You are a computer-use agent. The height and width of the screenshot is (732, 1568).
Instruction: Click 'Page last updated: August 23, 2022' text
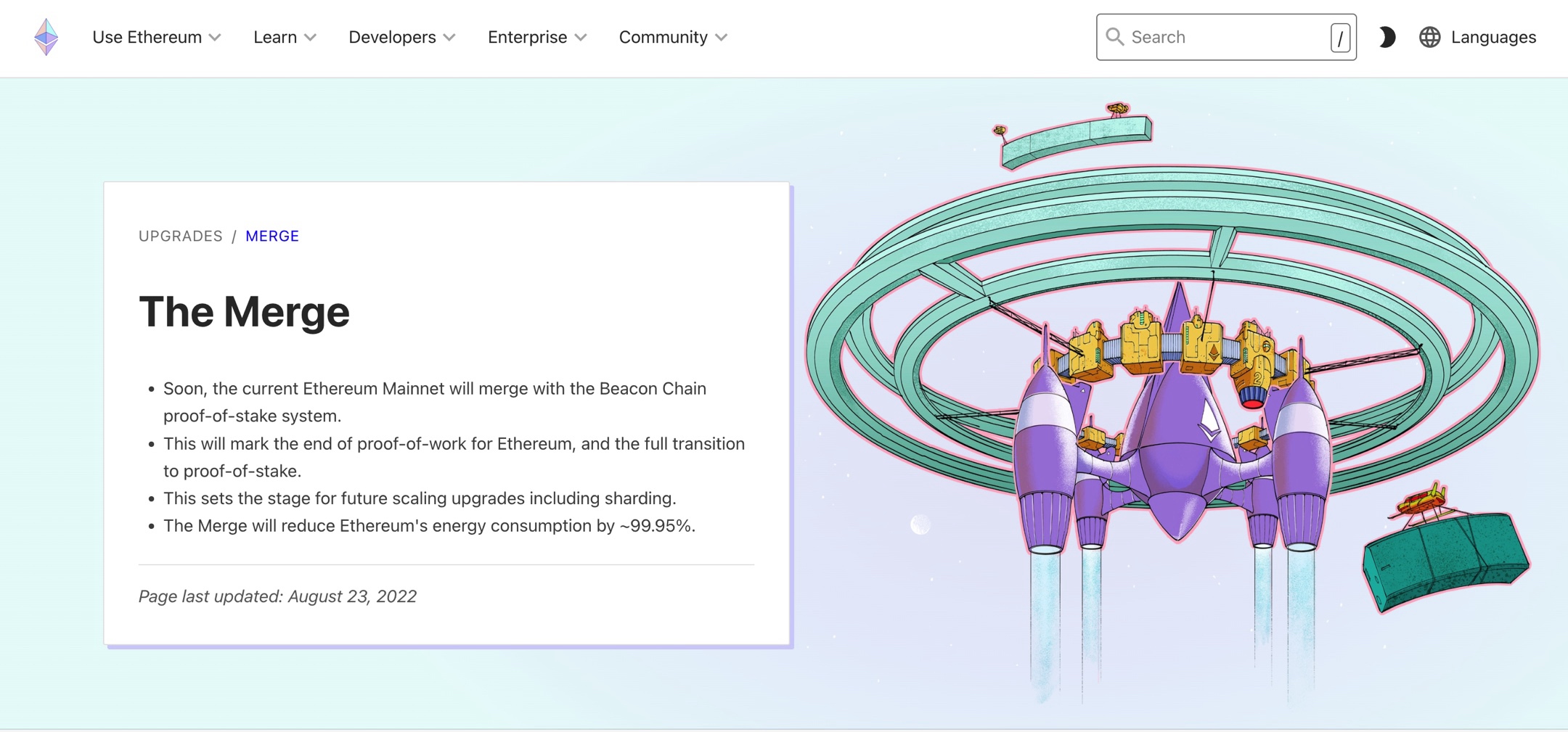click(x=277, y=596)
